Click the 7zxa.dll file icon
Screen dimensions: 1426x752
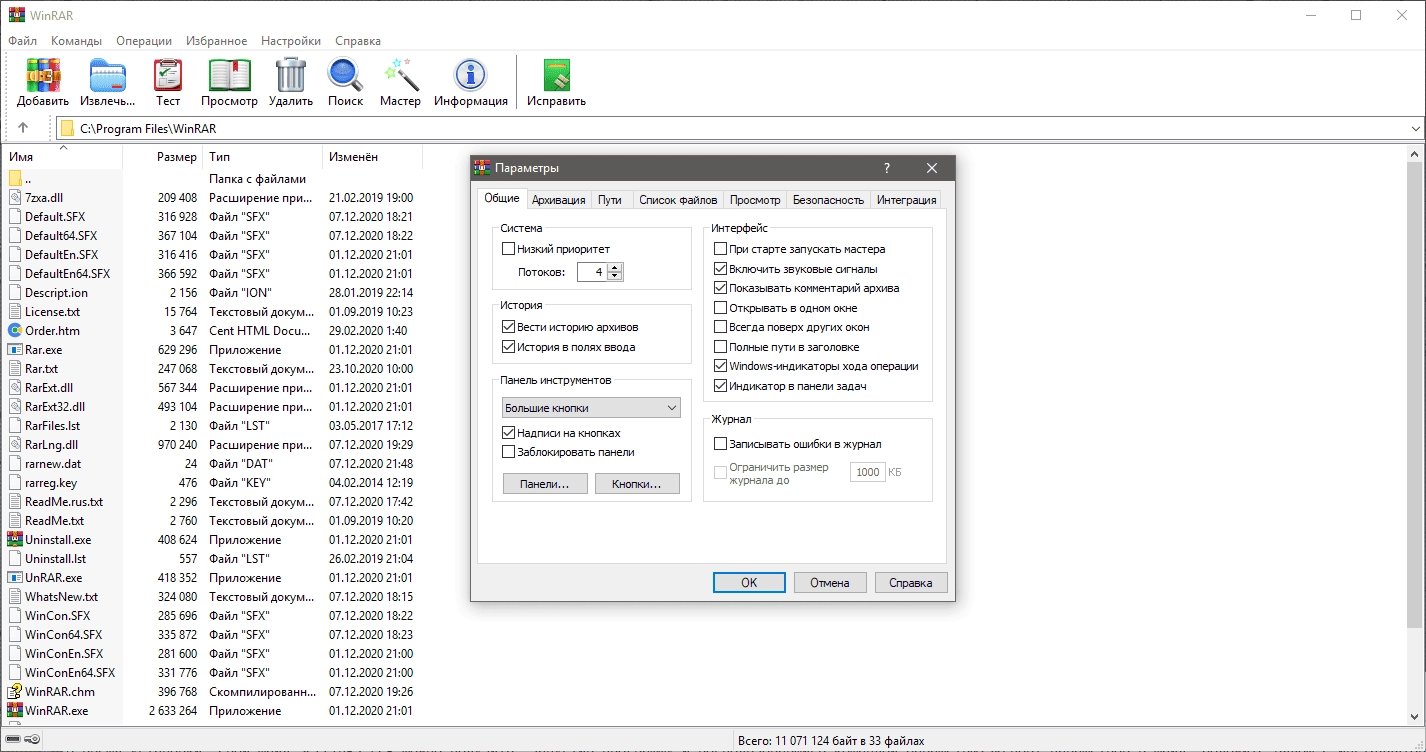coord(15,198)
